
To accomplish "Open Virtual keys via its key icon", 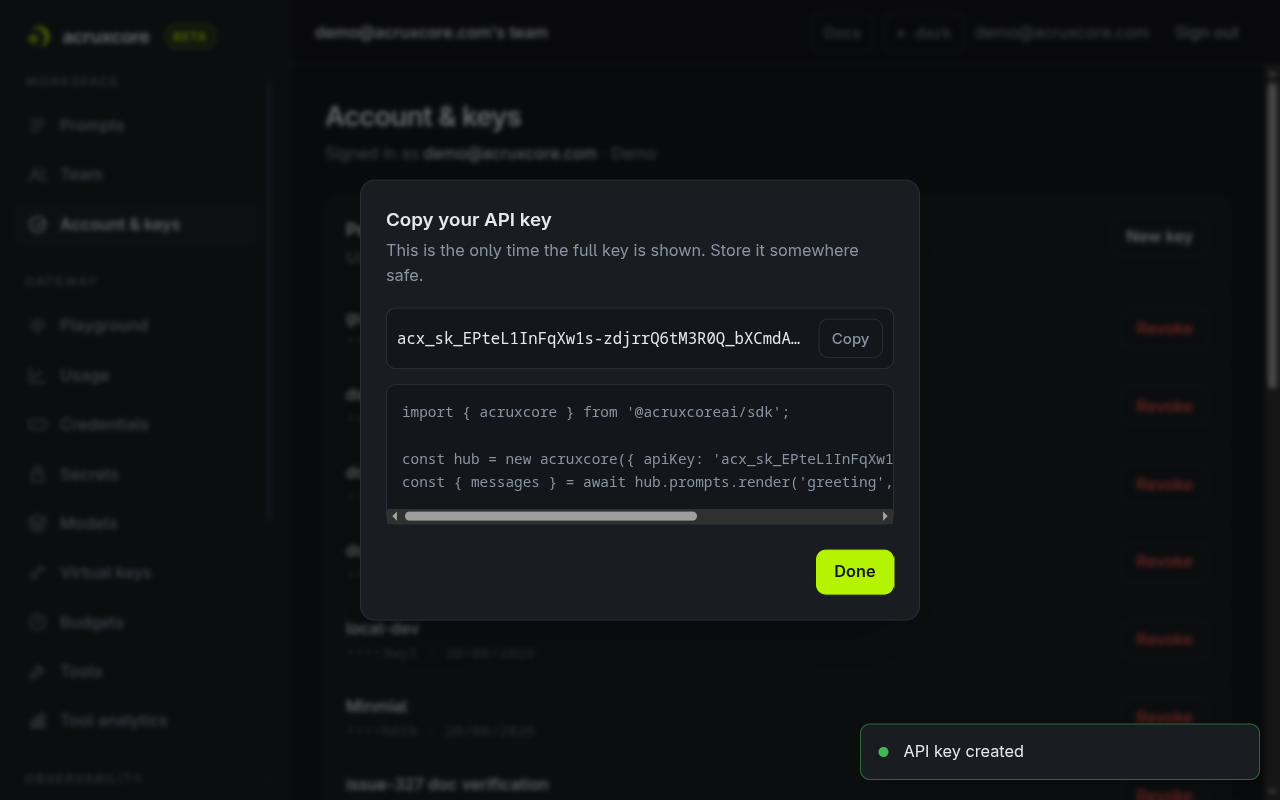I will [x=38, y=572].
